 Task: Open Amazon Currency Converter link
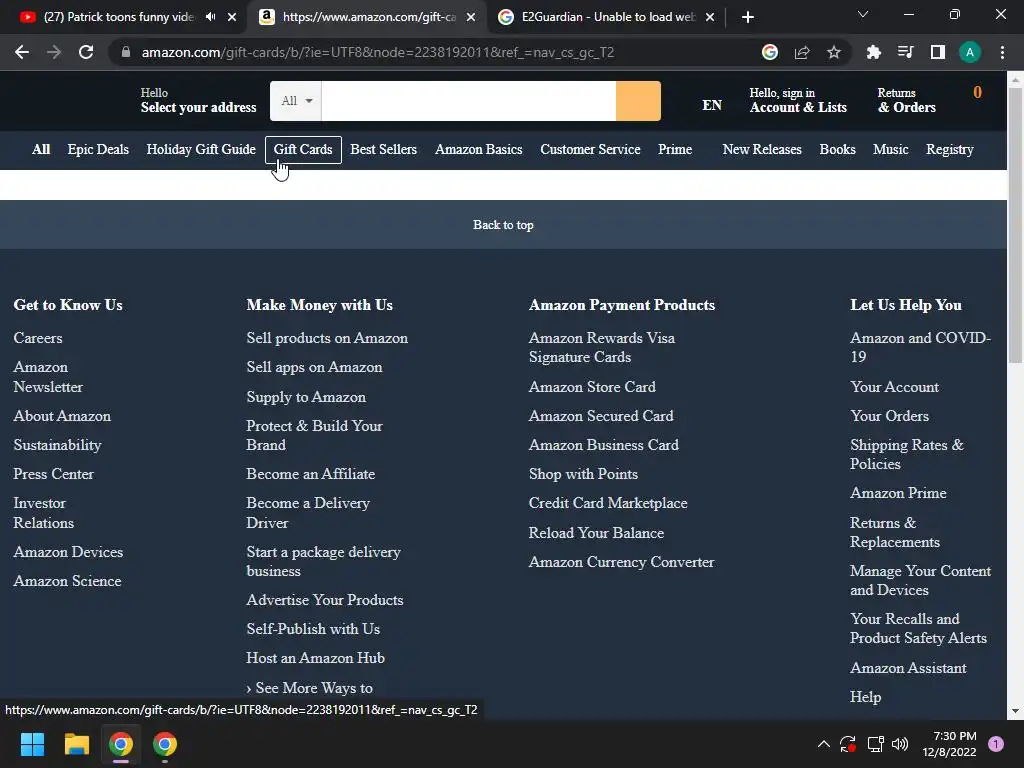[x=622, y=562]
